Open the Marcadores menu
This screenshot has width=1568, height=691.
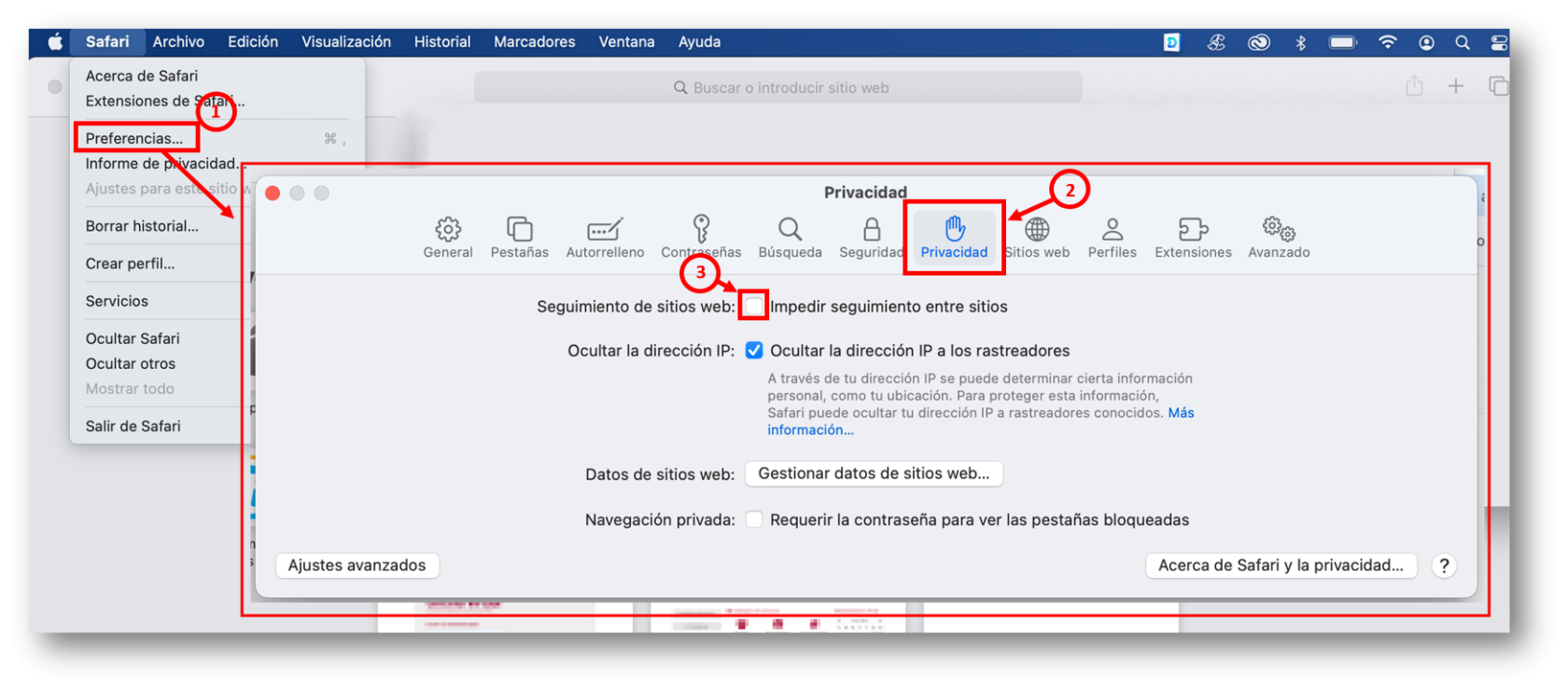coord(535,42)
